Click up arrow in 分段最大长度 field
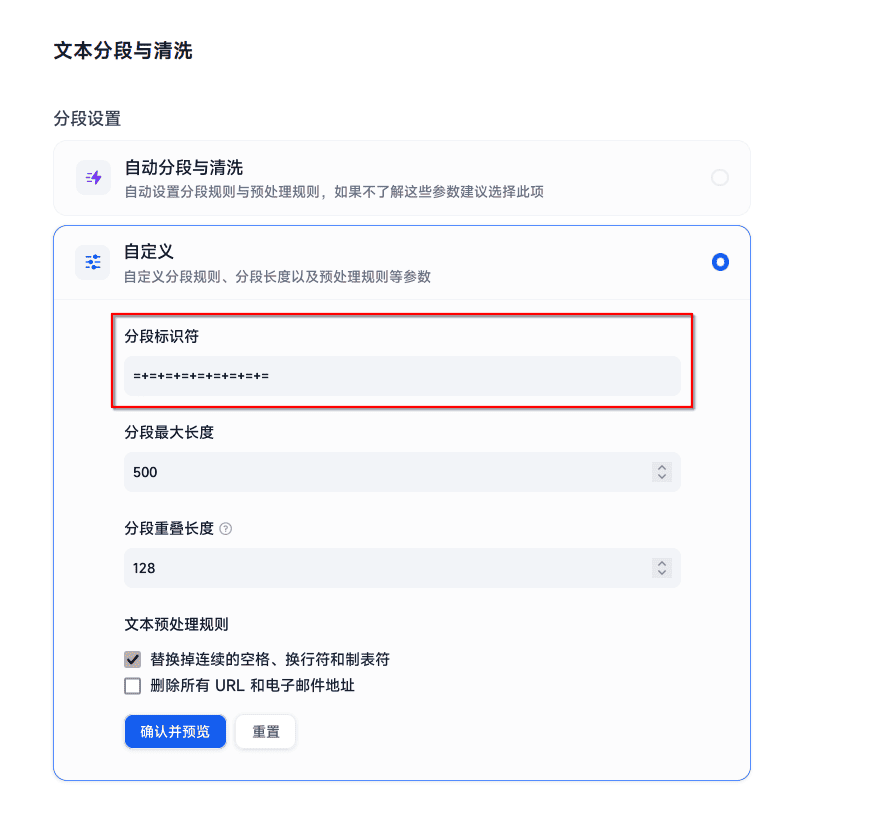This screenshot has width=879, height=817. pyautogui.click(x=661, y=467)
